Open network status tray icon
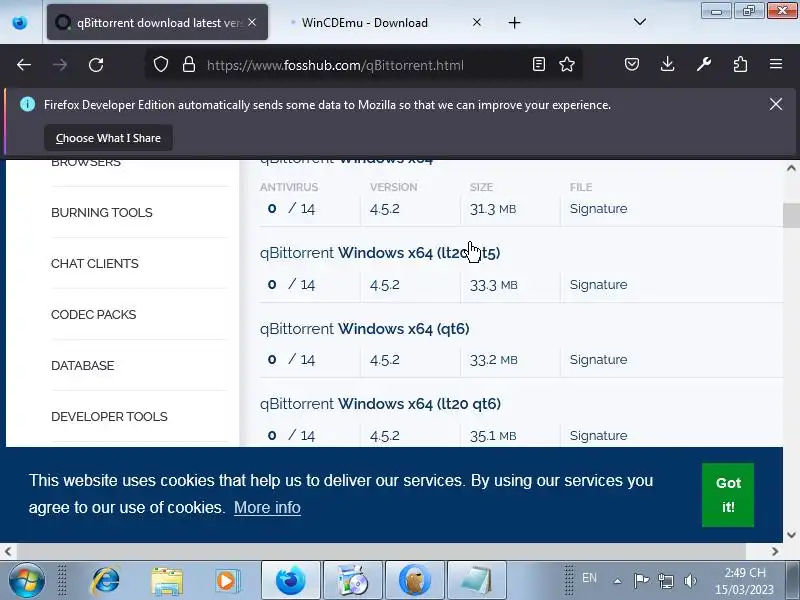The width and height of the screenshot is (800, 600). click(665, 581)
